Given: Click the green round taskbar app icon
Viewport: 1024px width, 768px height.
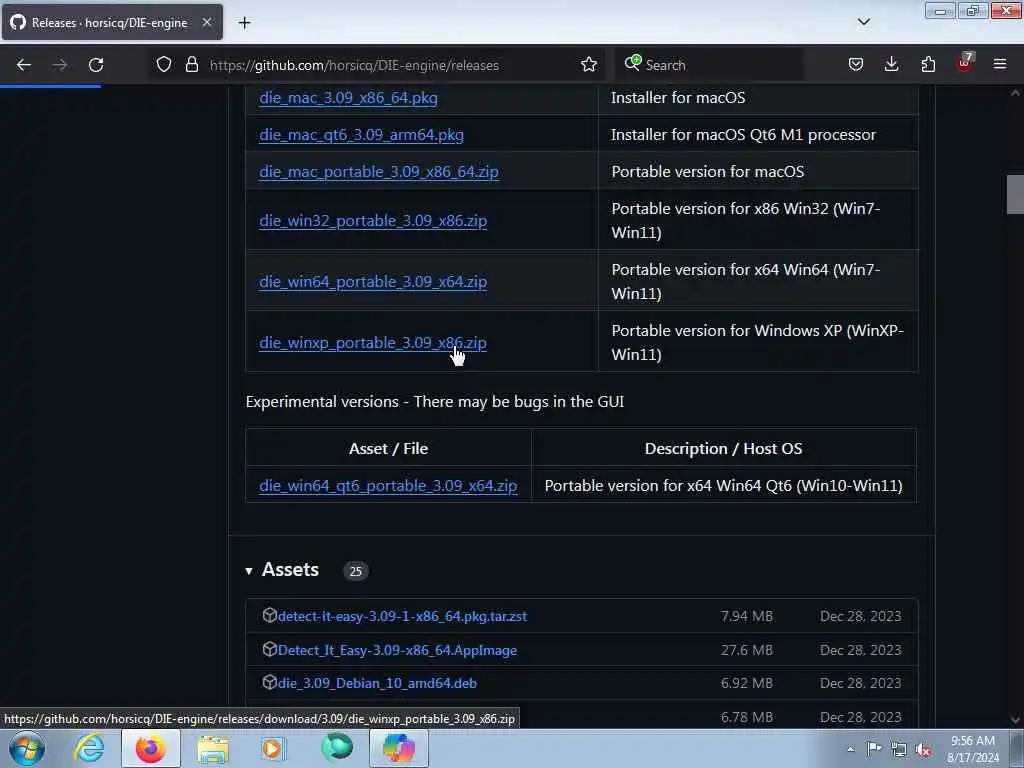Looking at the screenshot, I should pos(337,748).
